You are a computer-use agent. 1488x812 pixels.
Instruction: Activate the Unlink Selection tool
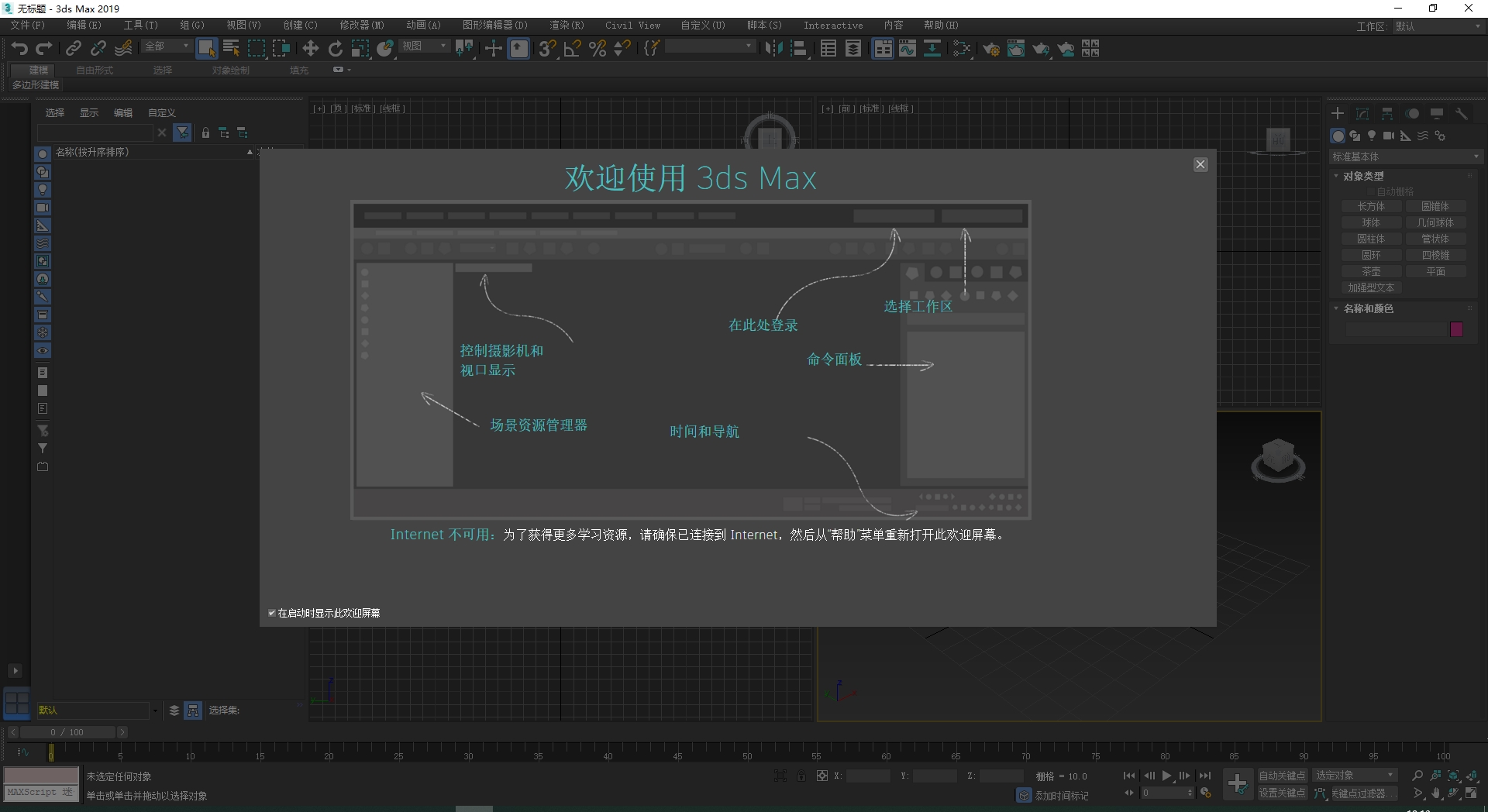98,49
